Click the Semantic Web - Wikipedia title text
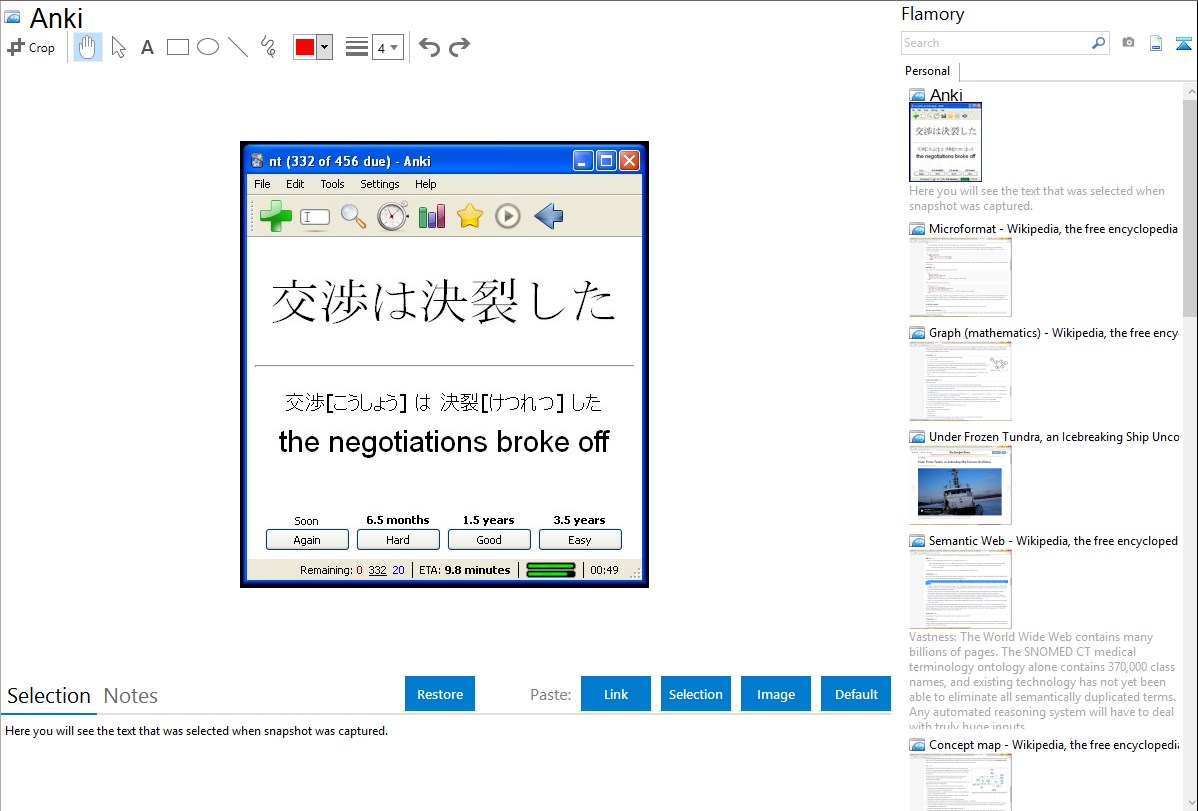The width and height of the screenshot is (1198, 811). point(1053,540)
